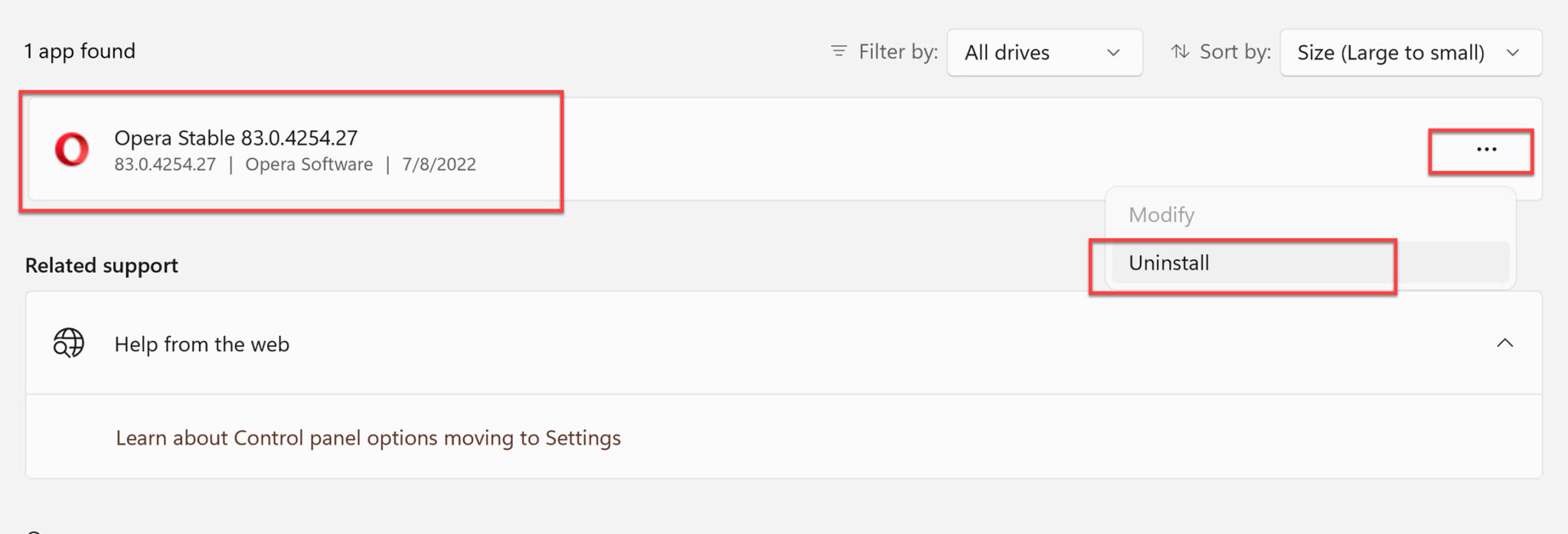
Task: Click the chevron on the All drives dropdown
Action: coord(1114,54)
